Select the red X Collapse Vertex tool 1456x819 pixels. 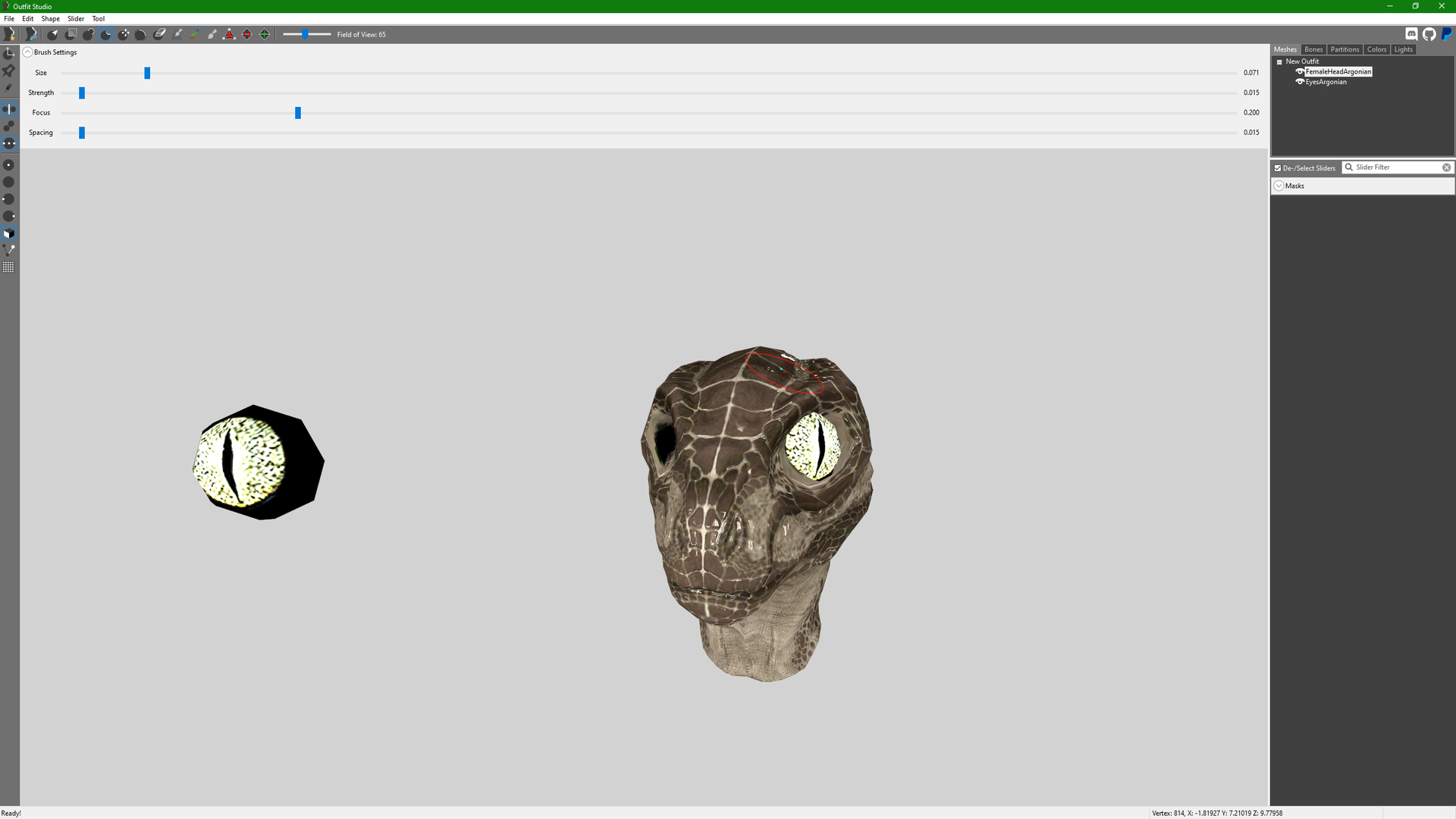(x=230, y=34)
